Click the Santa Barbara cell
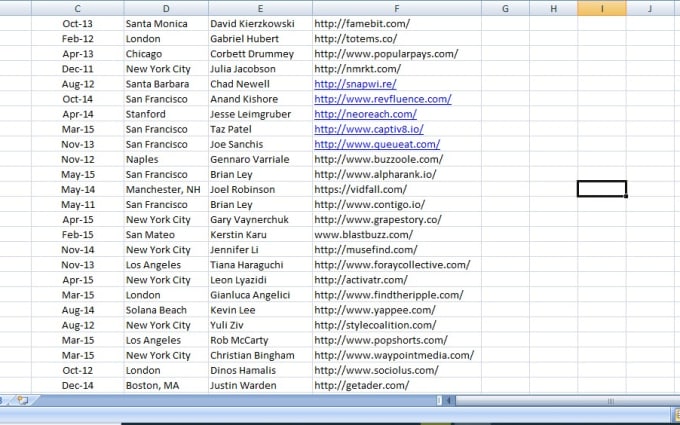 click(x=166, y=84)
